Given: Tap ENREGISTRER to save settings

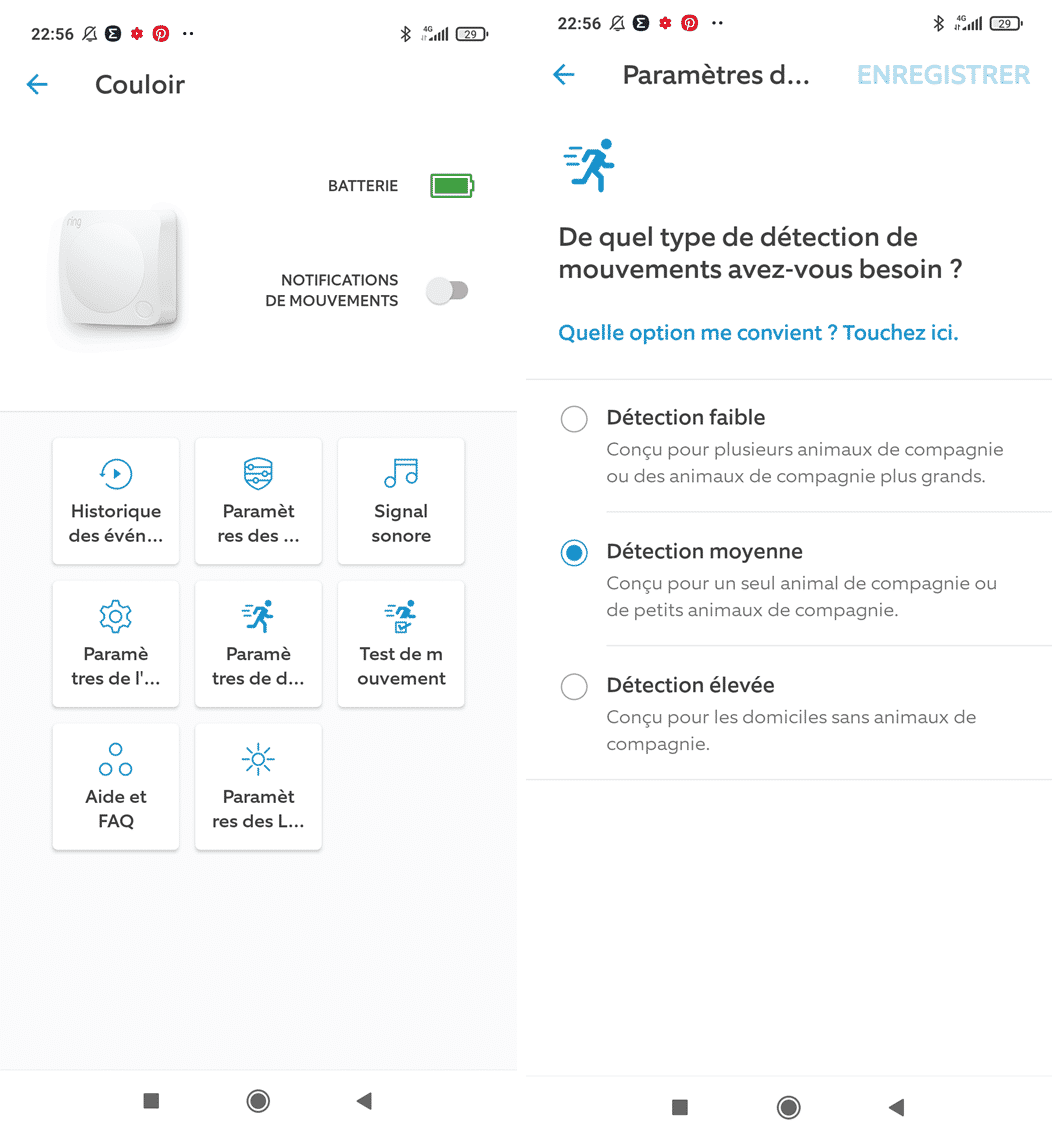Looking at the screenshot, I should (943, 75).
